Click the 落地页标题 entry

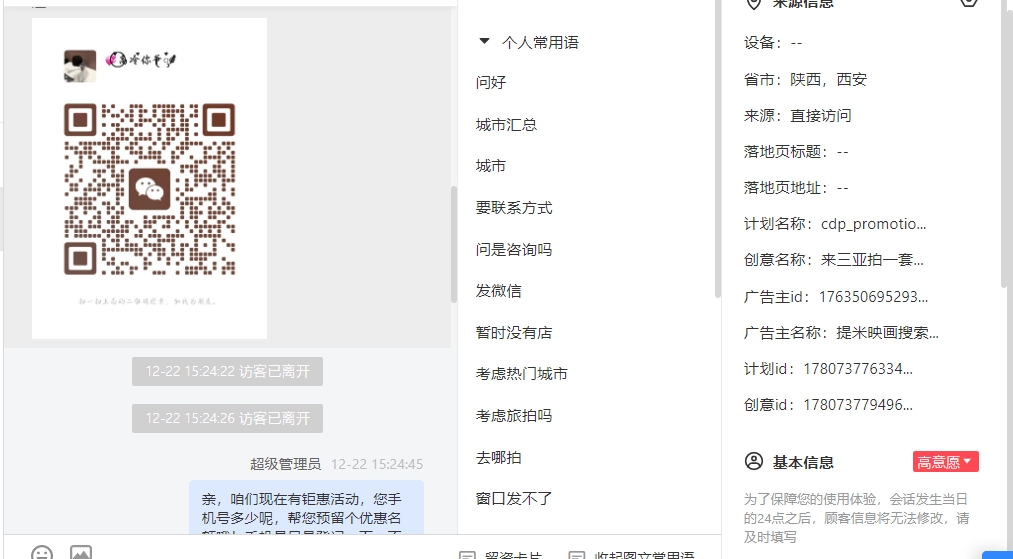pos(796,152)
